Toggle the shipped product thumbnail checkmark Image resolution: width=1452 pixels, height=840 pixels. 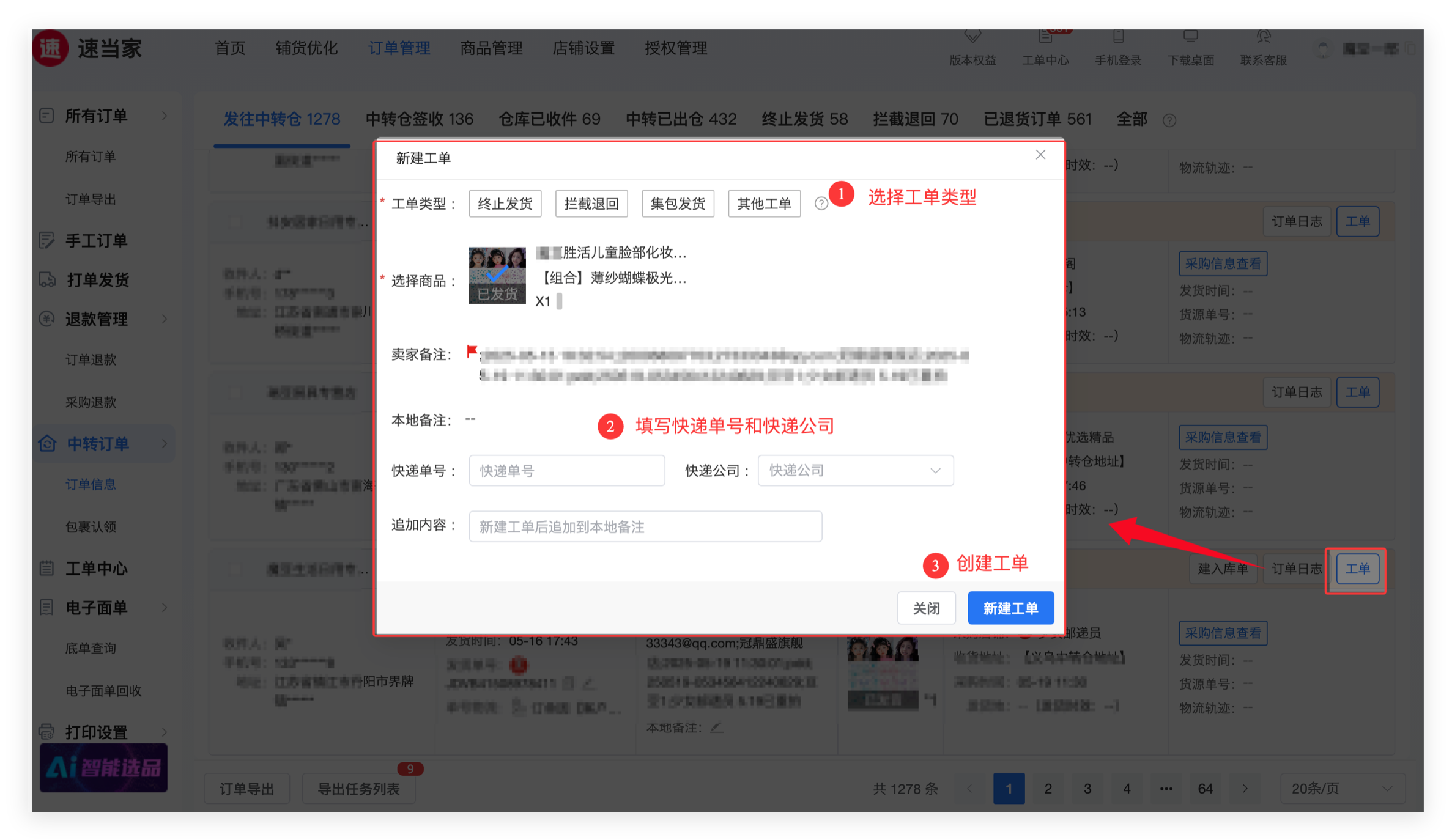pyautogui.click(x=497, y=275)
